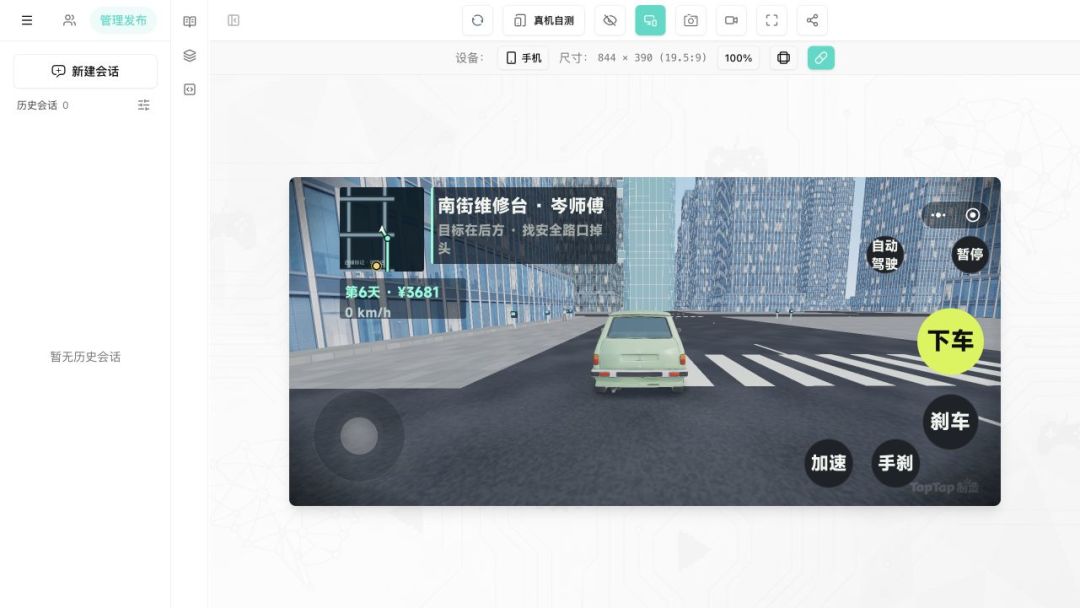Click 真机自测 real device test button
Screen dimensions: 1080x608
[x=543, y=20]
